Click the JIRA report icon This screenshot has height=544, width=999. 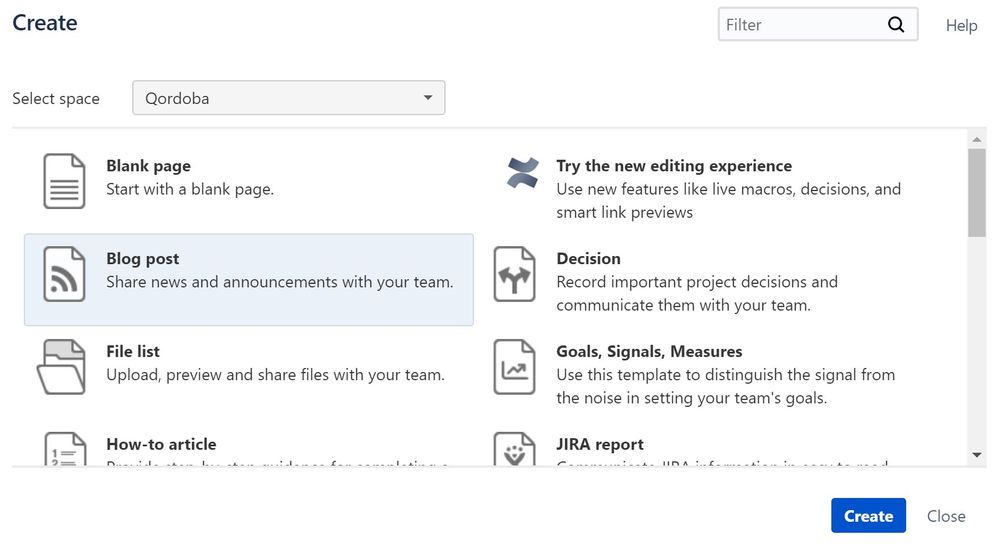pyautogui.click(x=515, y=449)
